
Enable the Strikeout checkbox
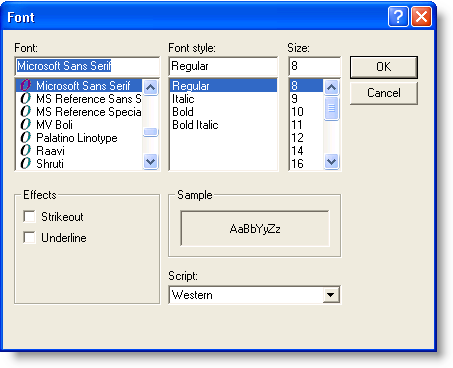[29, 216]
